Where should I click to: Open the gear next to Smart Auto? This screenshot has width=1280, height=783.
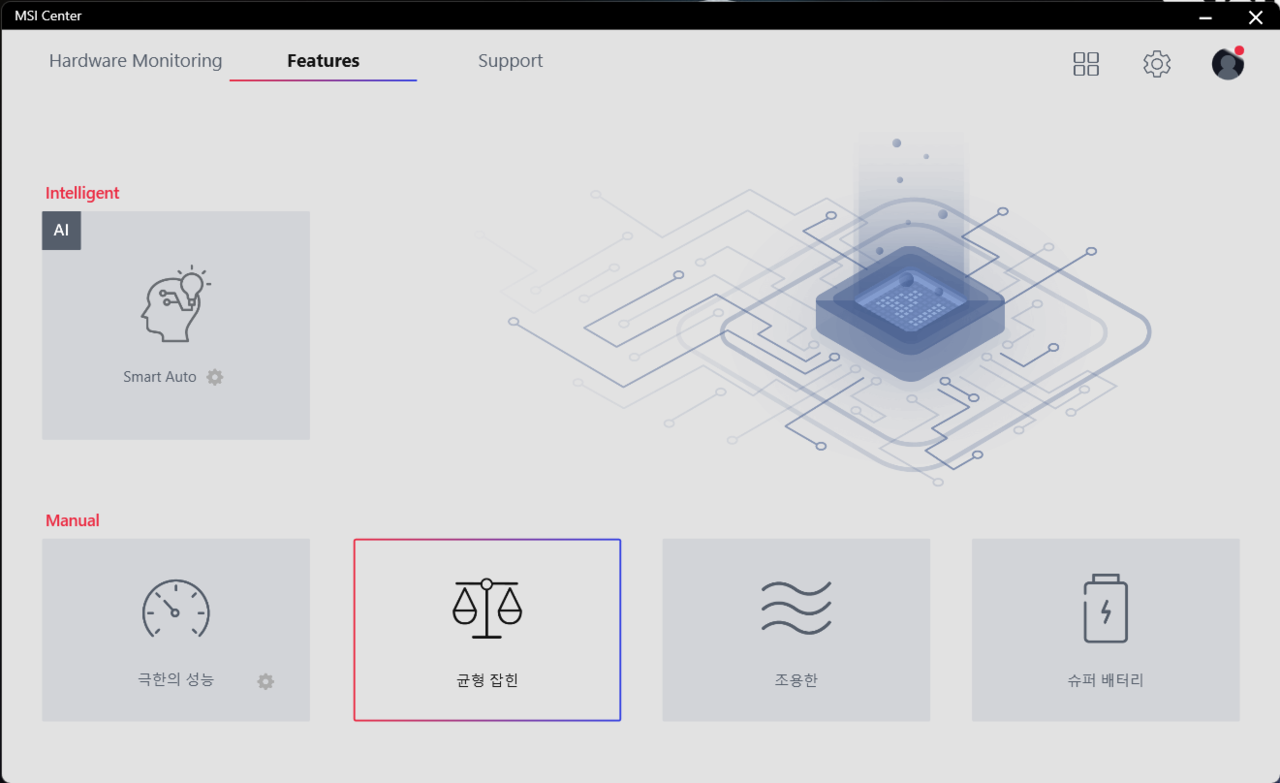tap(215, 377)
